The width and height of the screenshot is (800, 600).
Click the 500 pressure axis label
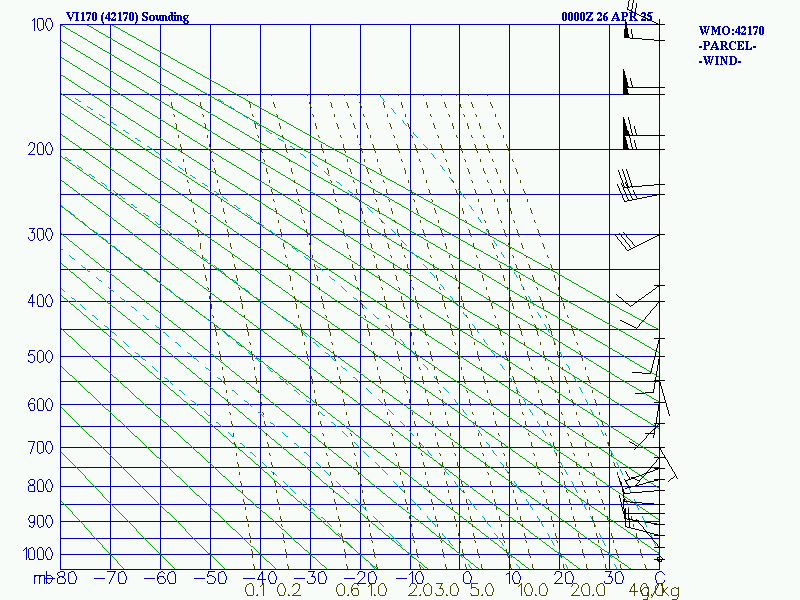pos(40,356)
